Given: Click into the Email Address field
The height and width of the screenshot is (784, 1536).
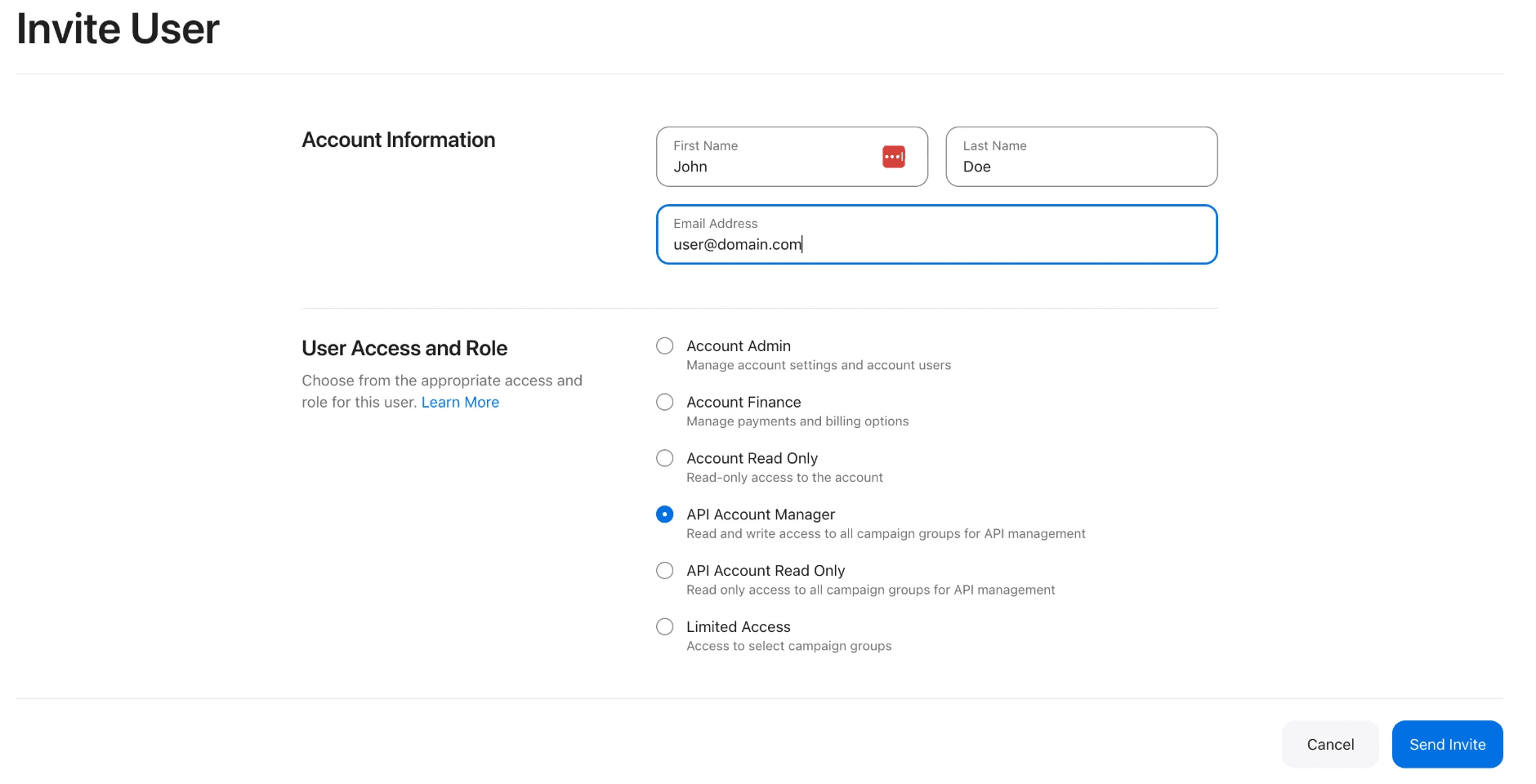Looking at the screenshot, I should (x=937, y=234).
